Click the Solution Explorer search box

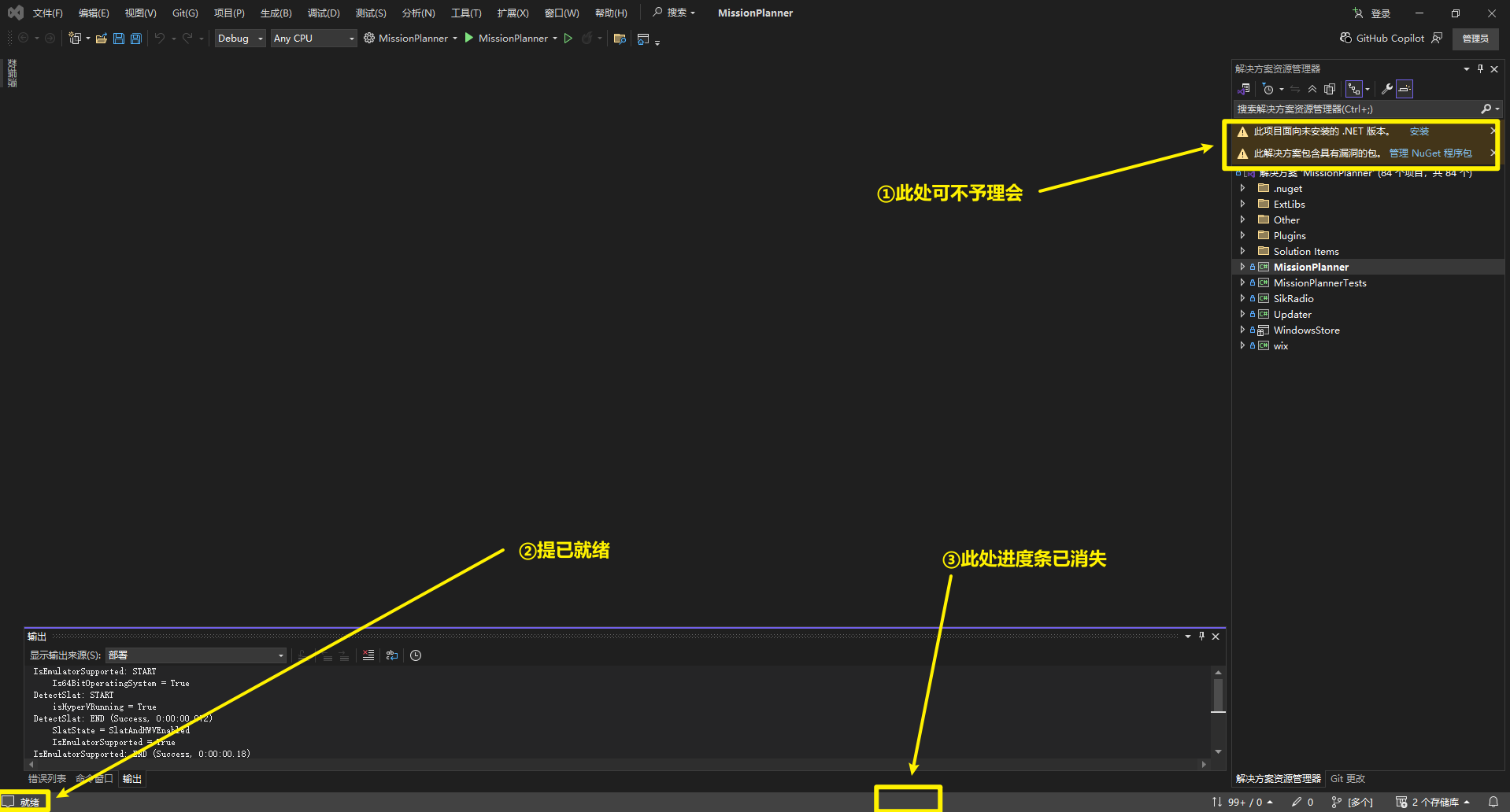1356,109
